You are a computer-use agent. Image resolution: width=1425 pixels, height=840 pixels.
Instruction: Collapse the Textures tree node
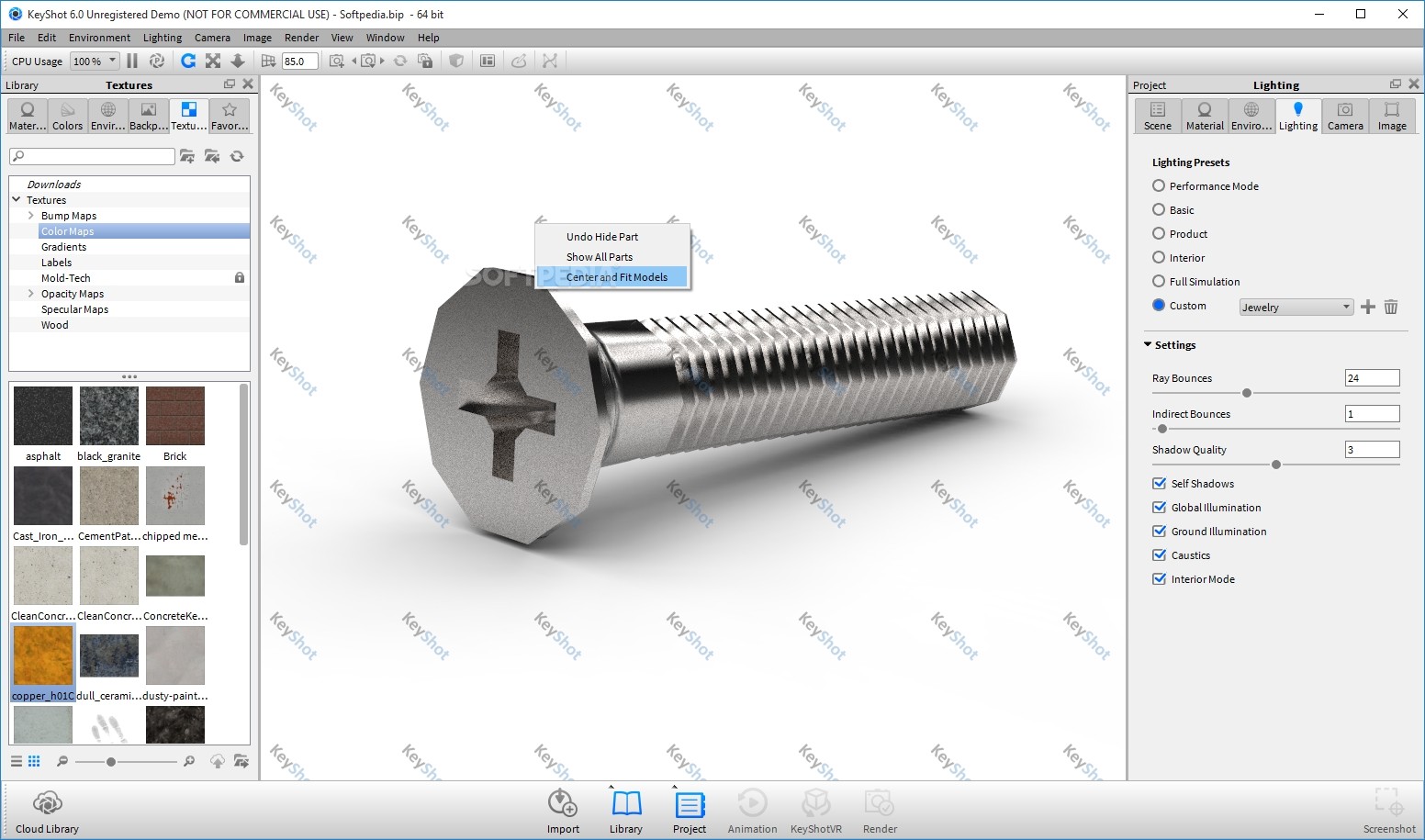[x=17, y=199]
